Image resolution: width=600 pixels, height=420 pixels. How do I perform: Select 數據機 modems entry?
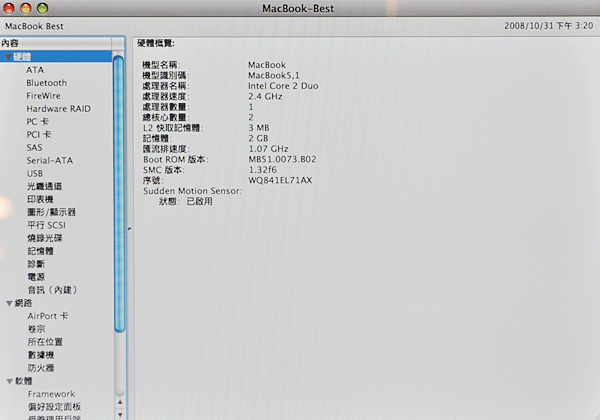41,355
